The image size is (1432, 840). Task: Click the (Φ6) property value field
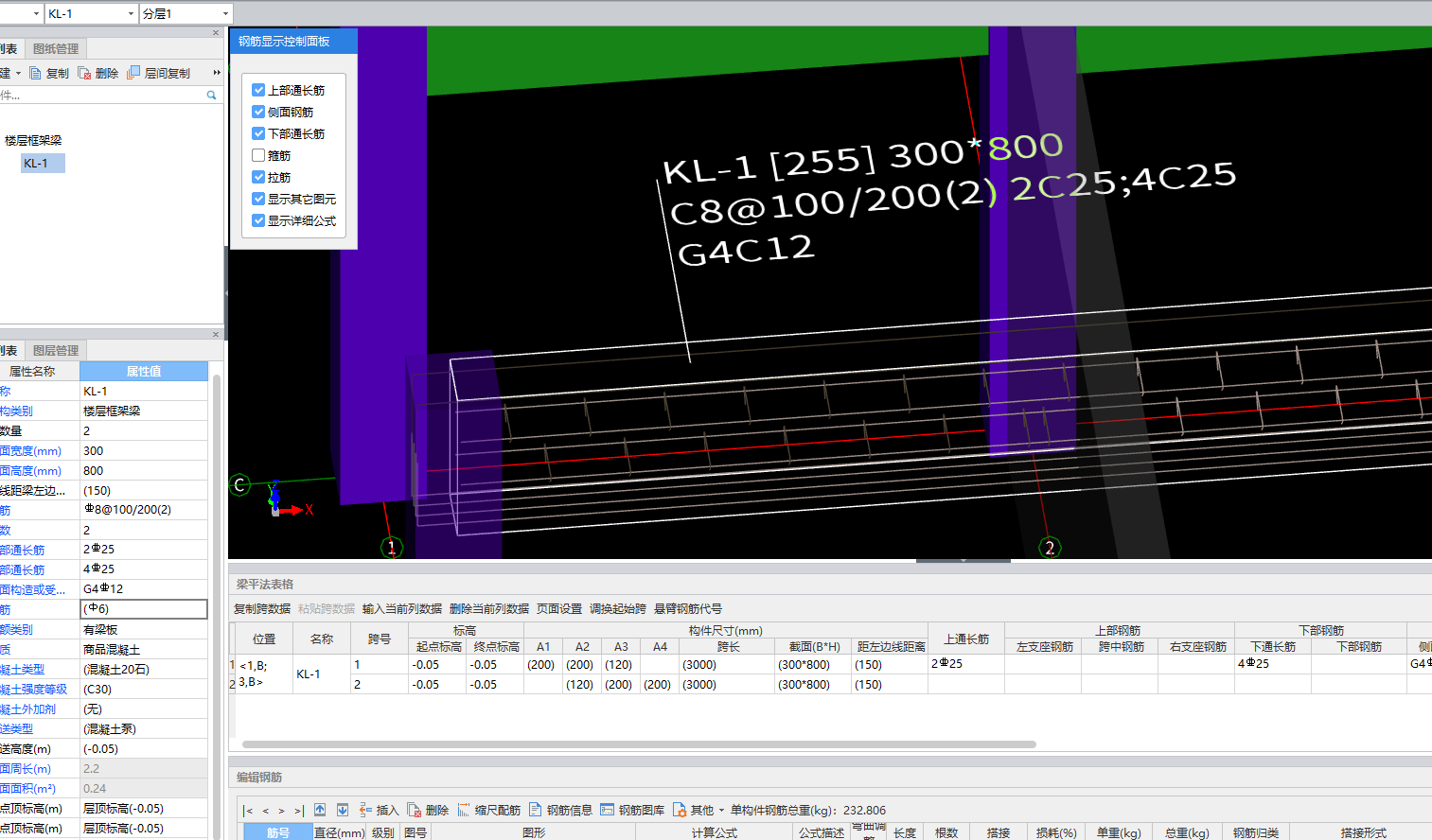(x=144, y=609)
